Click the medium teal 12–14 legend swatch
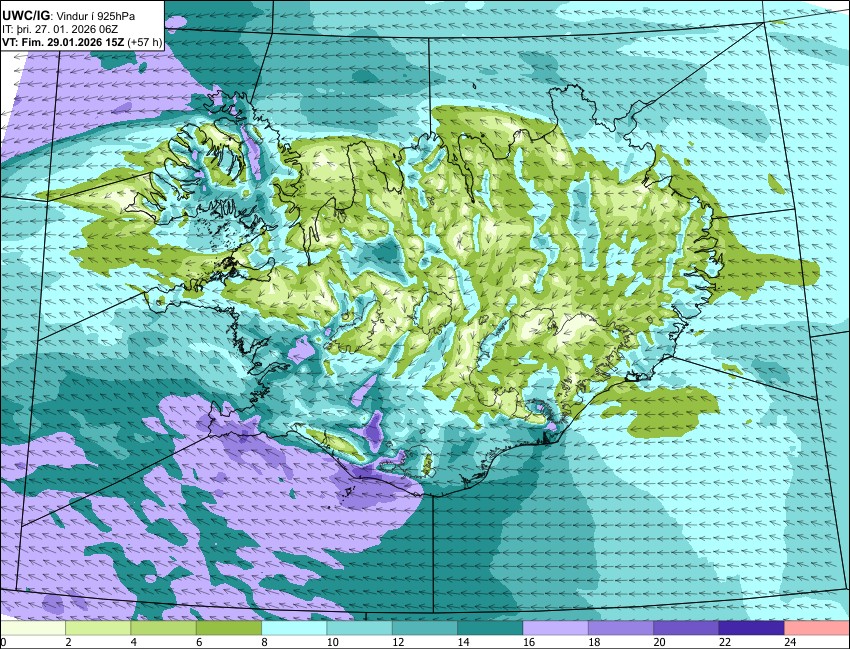850x649 pixels. click(x=425, y=628)
